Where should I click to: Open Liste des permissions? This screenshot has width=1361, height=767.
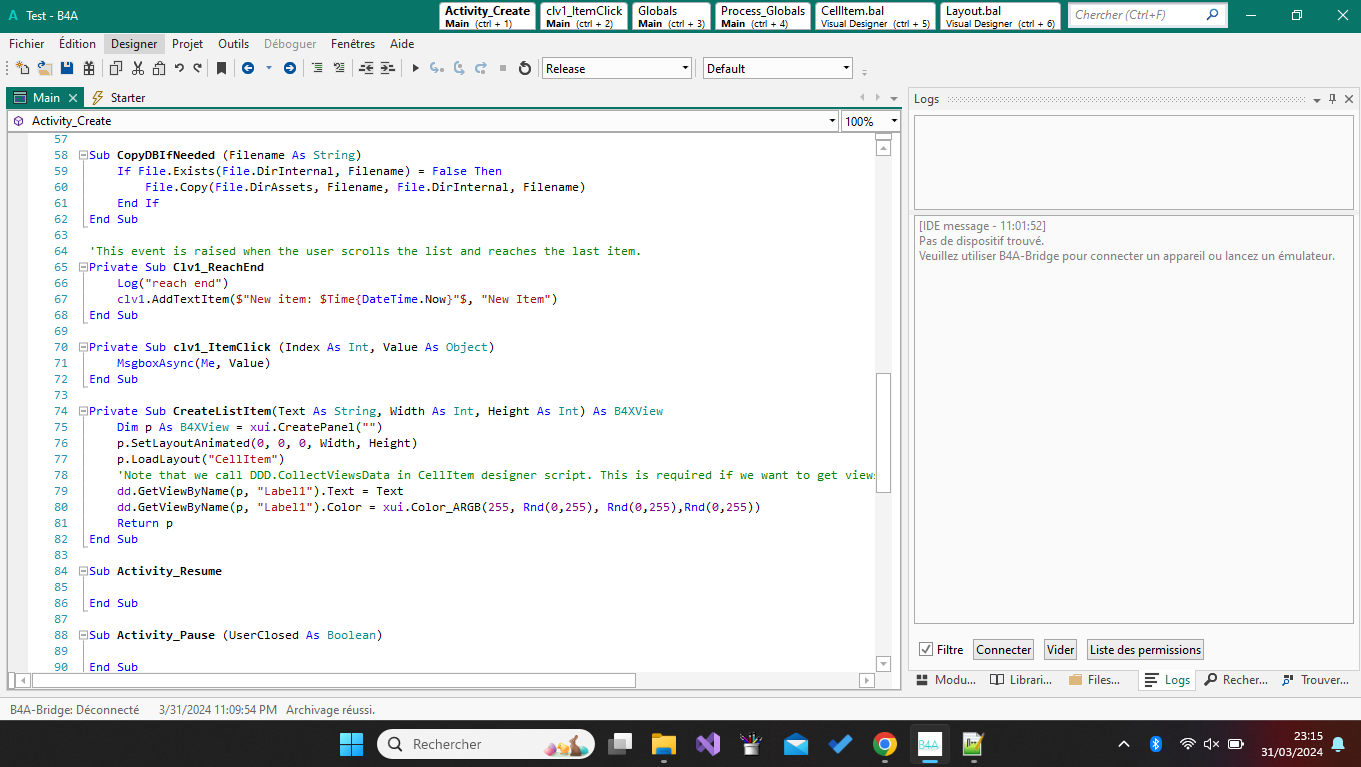click(x=1145, y=650)
